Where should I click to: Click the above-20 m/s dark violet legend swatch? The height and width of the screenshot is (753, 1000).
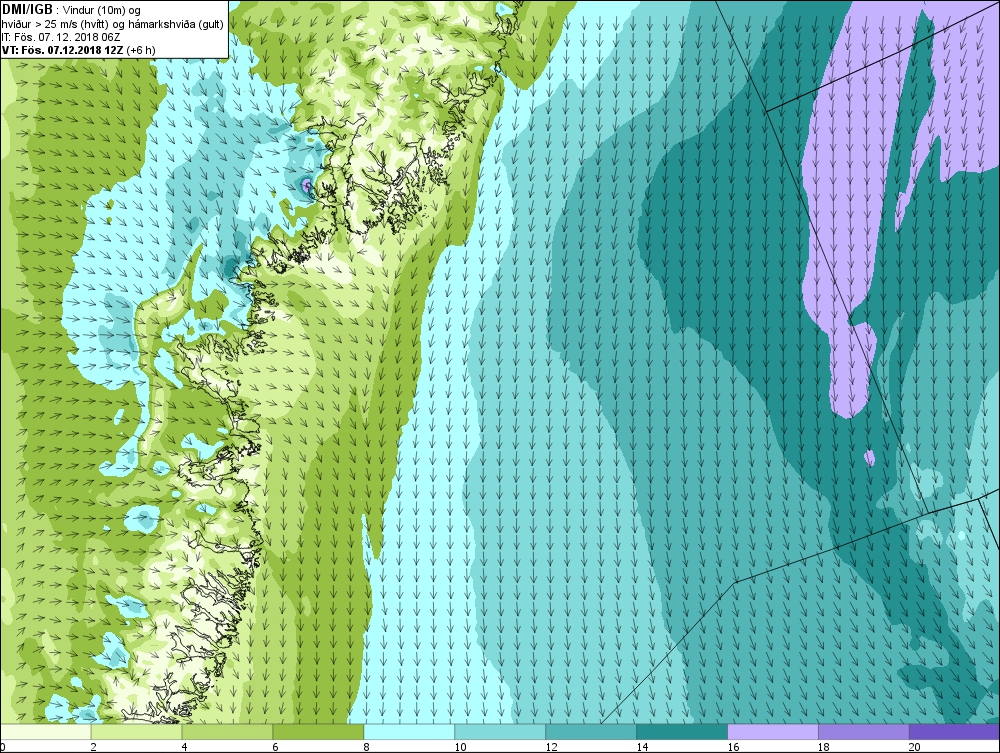coord(955,731)
